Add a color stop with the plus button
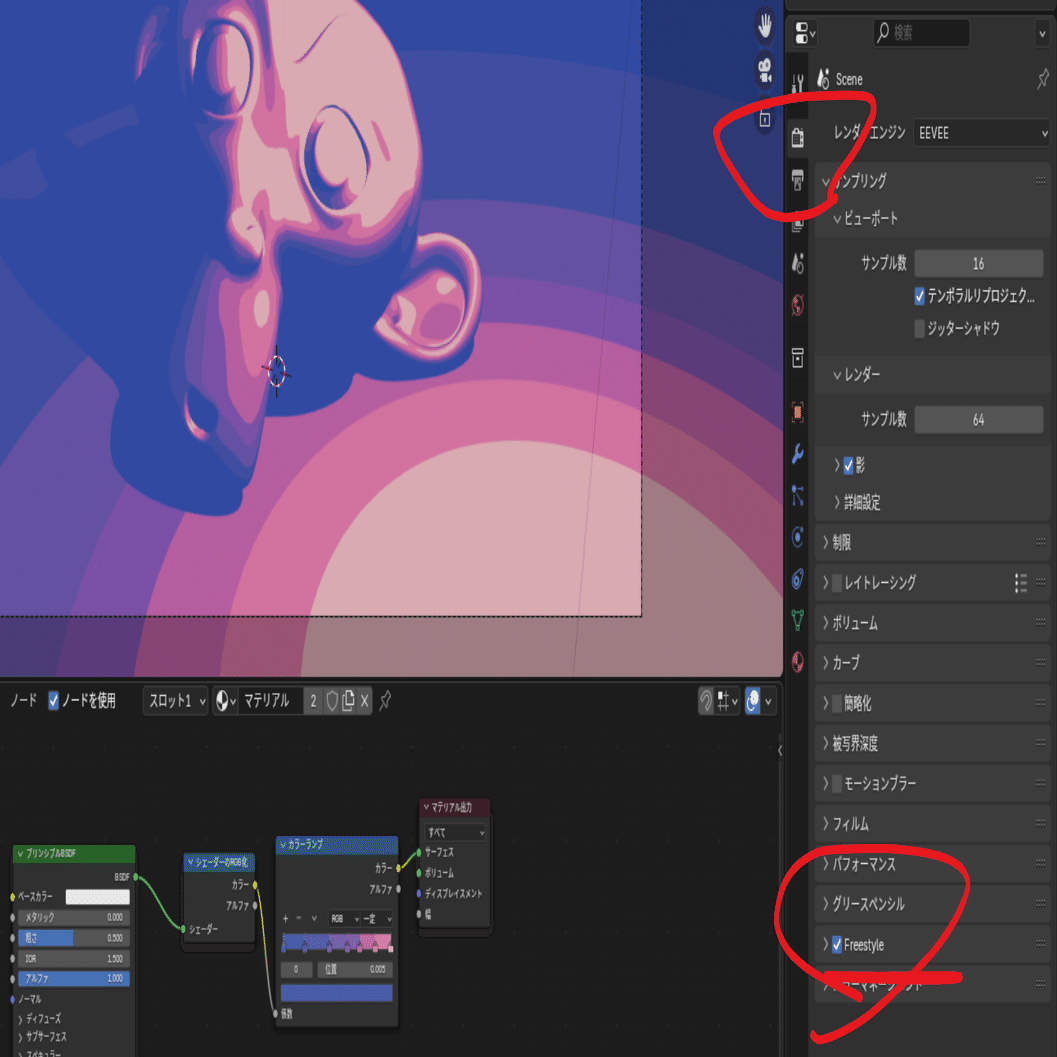1057x1057 pixels. 286,918
